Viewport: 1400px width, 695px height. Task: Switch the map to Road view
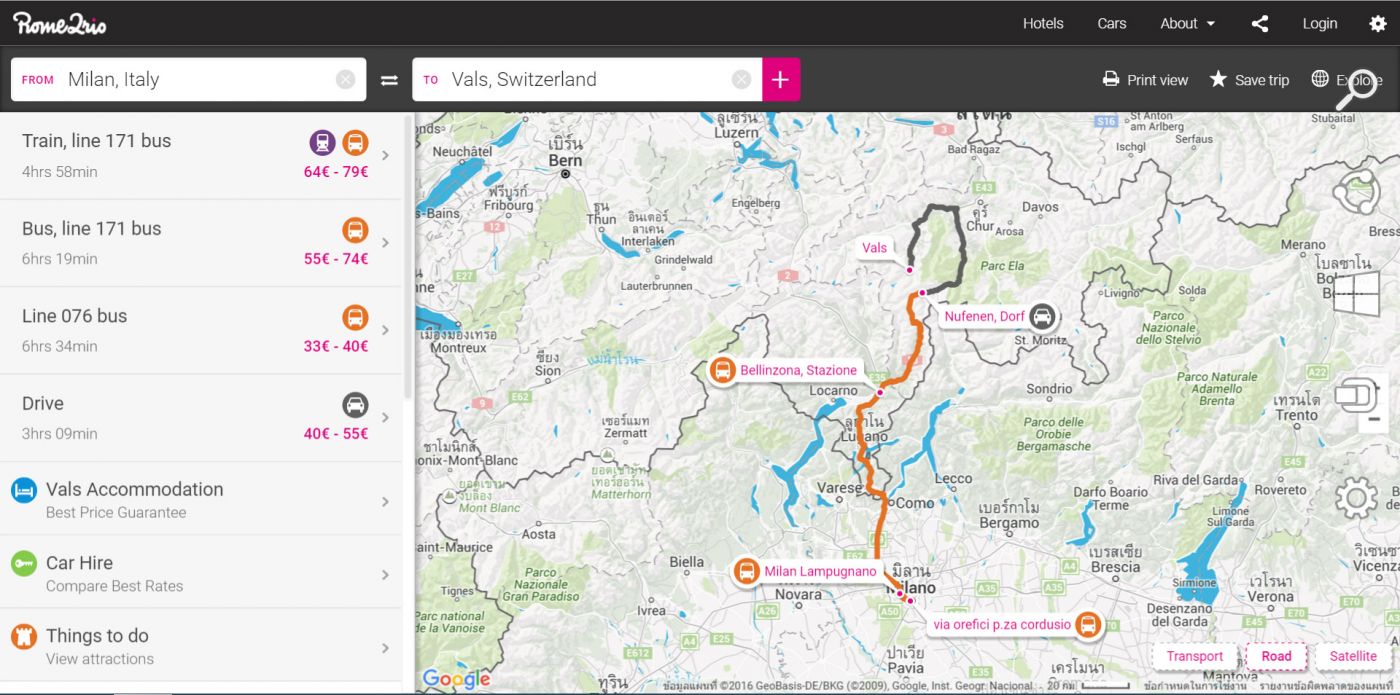tap(1276, 656)
